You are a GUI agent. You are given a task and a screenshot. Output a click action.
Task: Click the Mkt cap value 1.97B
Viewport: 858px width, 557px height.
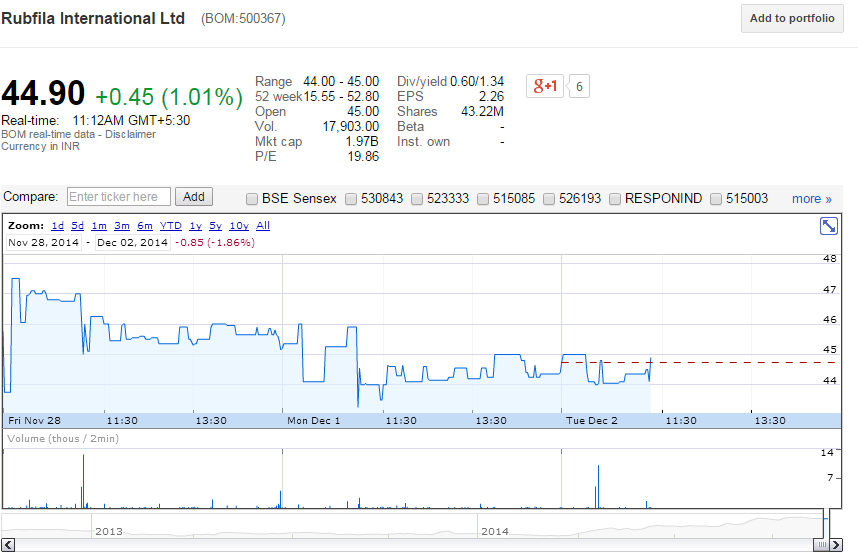pyautogui.click(x=362, y=141)
